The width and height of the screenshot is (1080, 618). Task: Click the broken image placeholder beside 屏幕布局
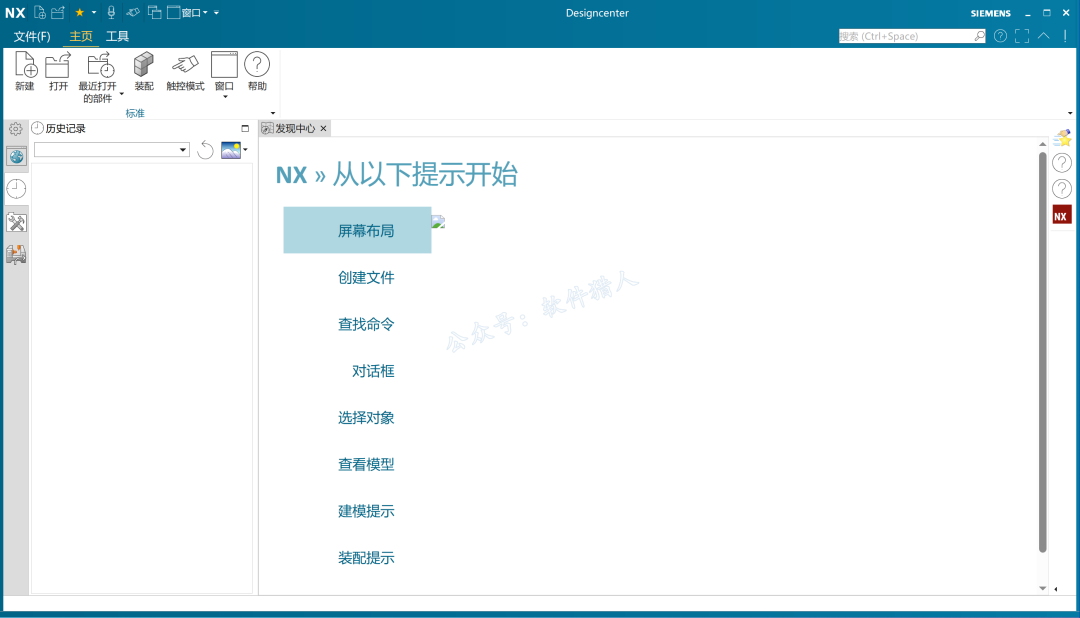point(438,222)
